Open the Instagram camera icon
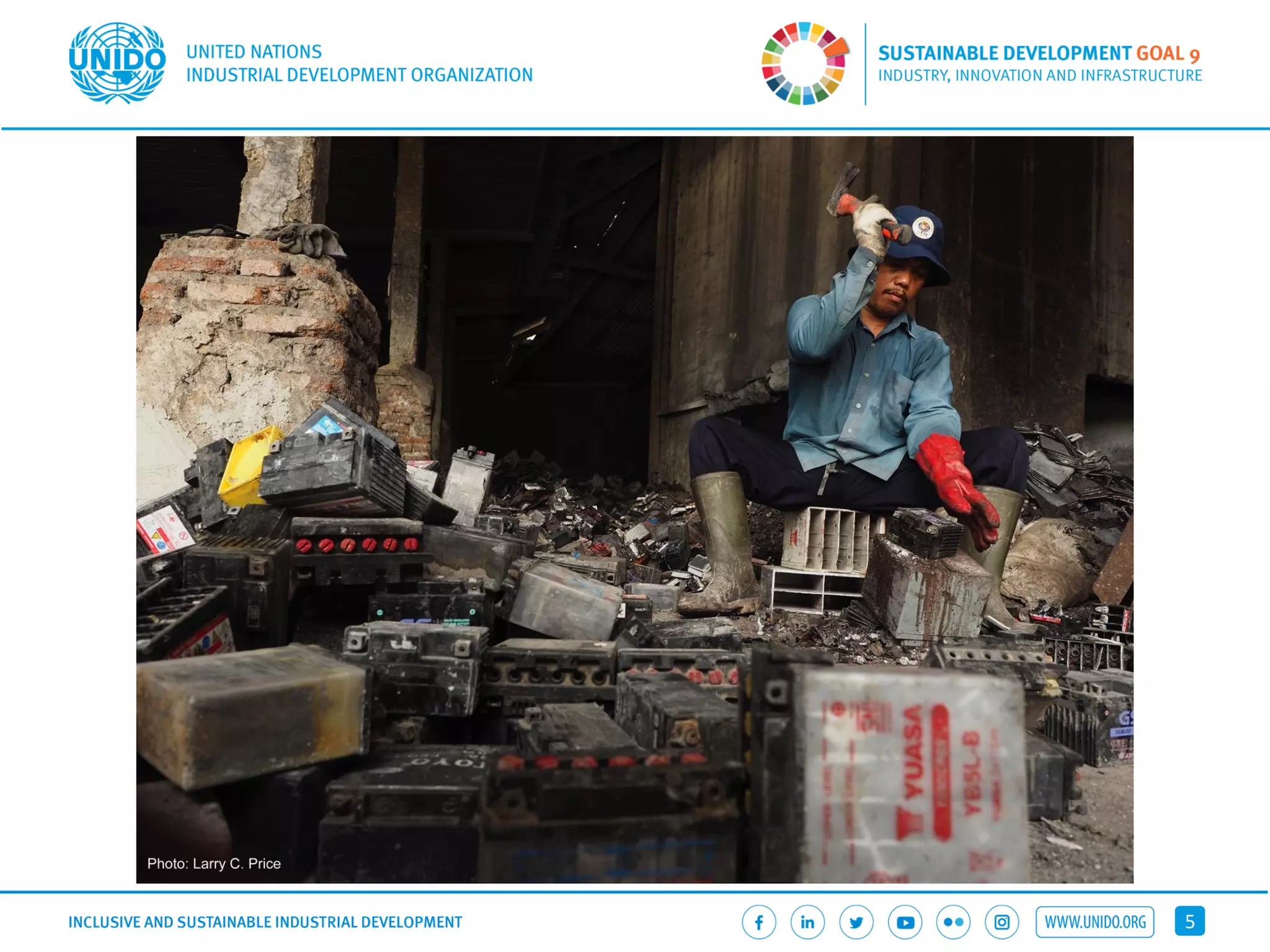The height and width of the screenshot is (952, 1270). [x=1001, y=922]
